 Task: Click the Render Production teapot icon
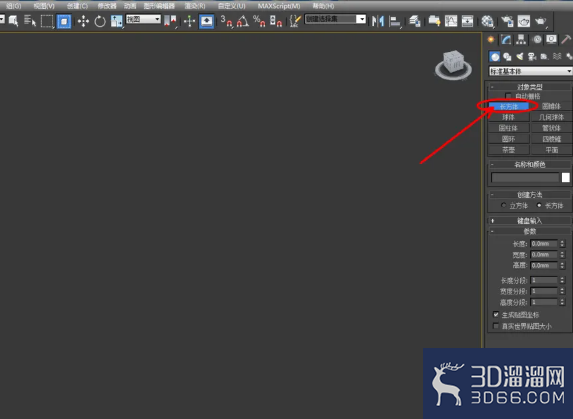coord(540,21)
